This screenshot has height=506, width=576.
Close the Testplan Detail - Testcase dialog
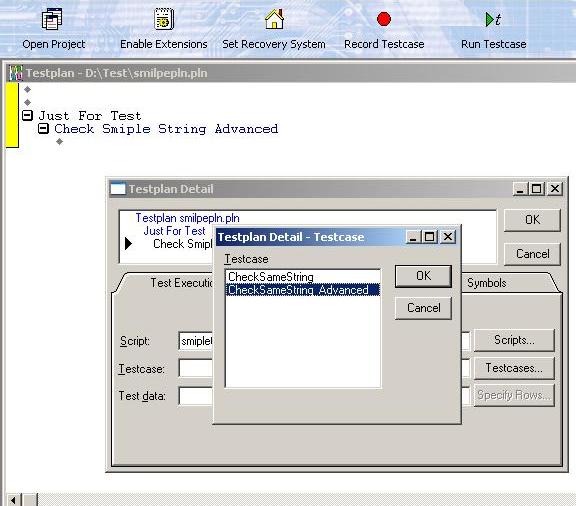pyautogui.click(x=448, y=237)
